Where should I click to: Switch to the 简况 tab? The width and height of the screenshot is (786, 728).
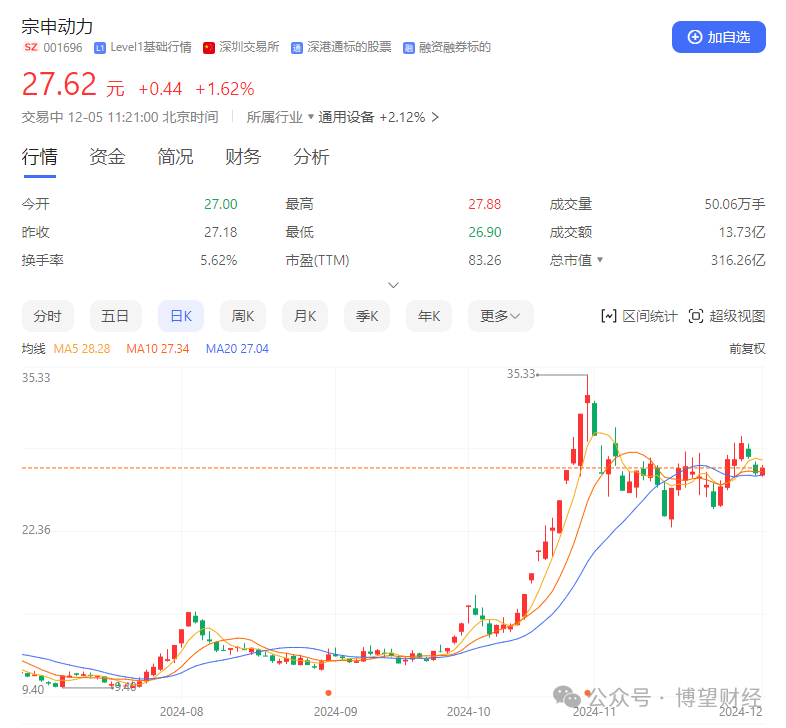(175, 157)
